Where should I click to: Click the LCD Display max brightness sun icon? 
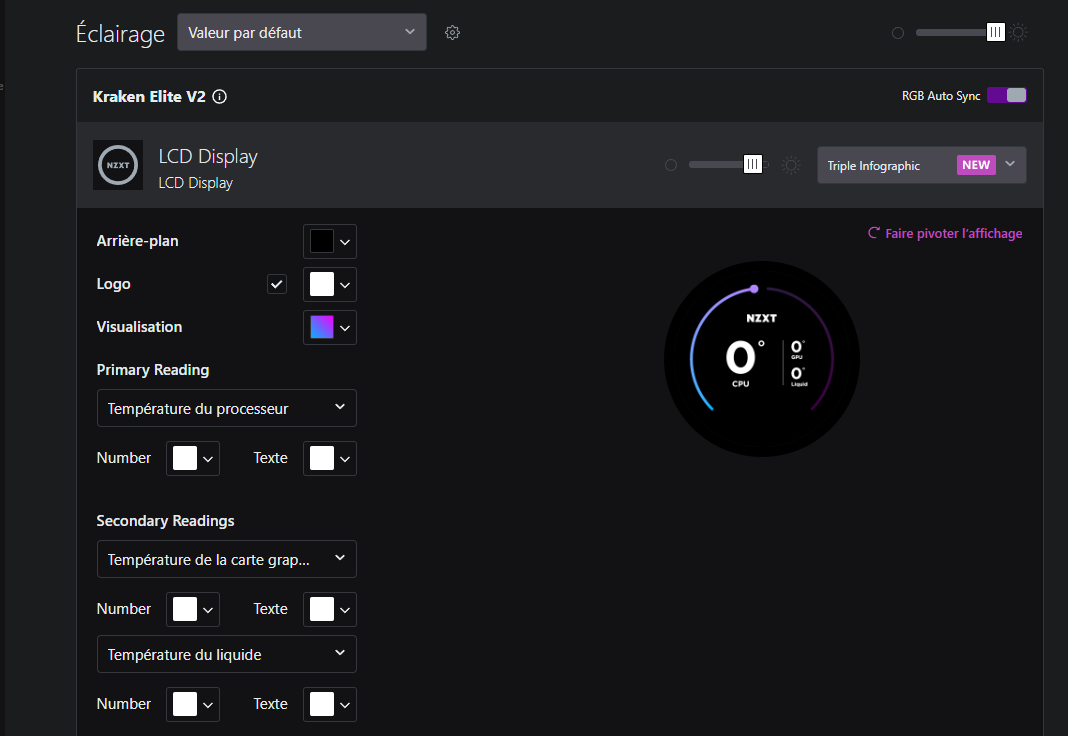point(791,165)
